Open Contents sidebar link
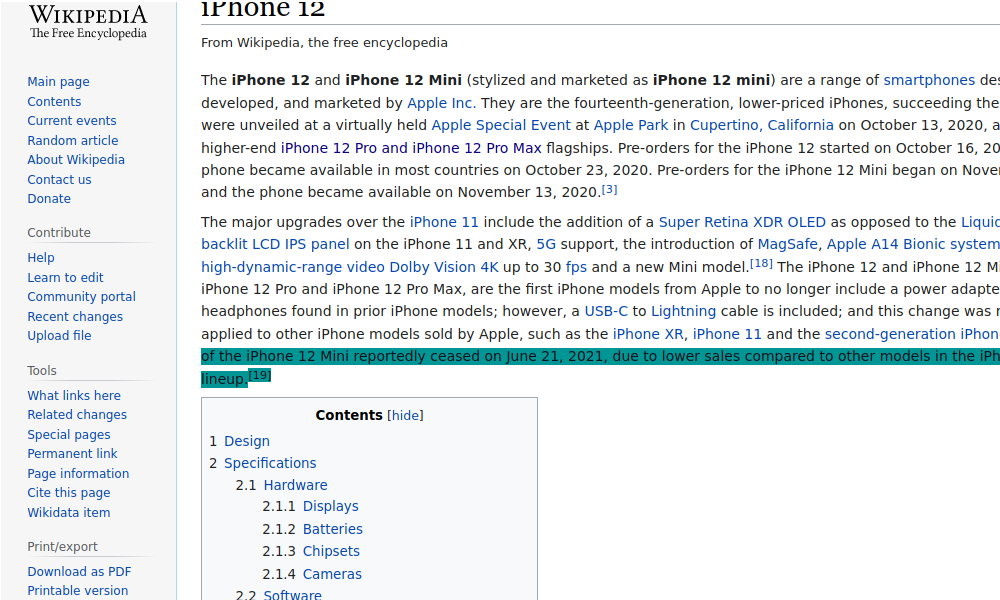 click(x=54, y=101)
